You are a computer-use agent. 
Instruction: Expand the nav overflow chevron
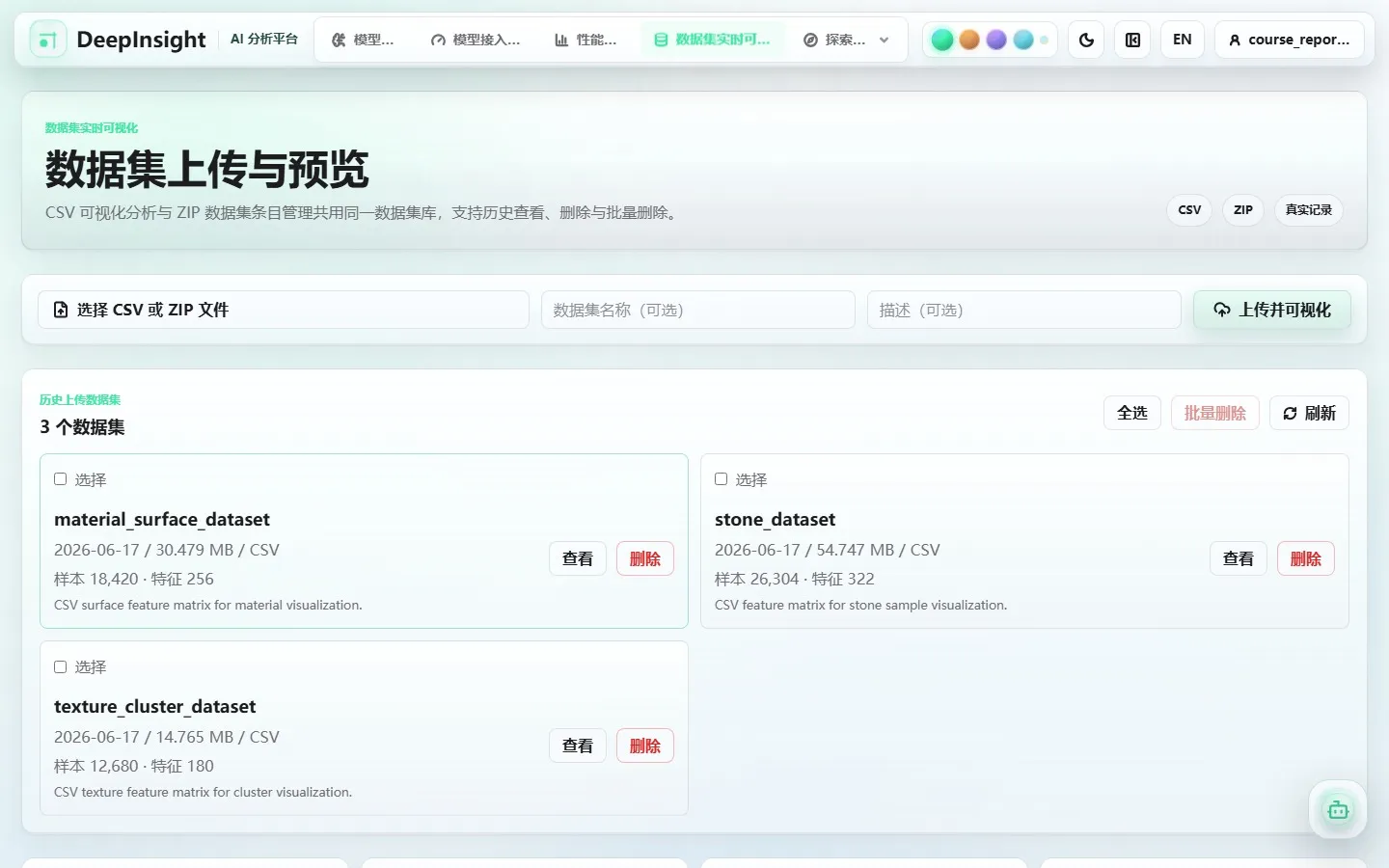point(885,40)
